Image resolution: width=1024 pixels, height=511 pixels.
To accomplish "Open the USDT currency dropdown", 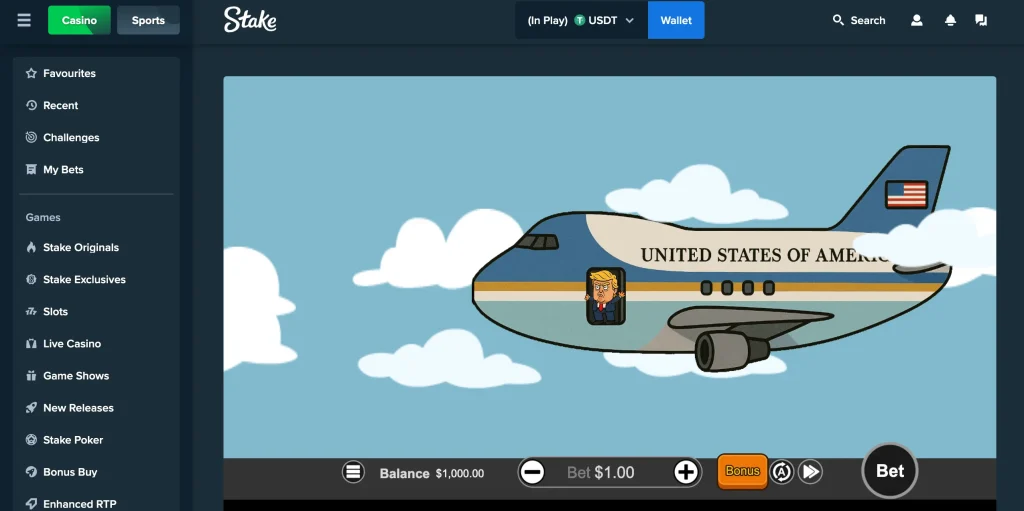I will coord(581,20).
